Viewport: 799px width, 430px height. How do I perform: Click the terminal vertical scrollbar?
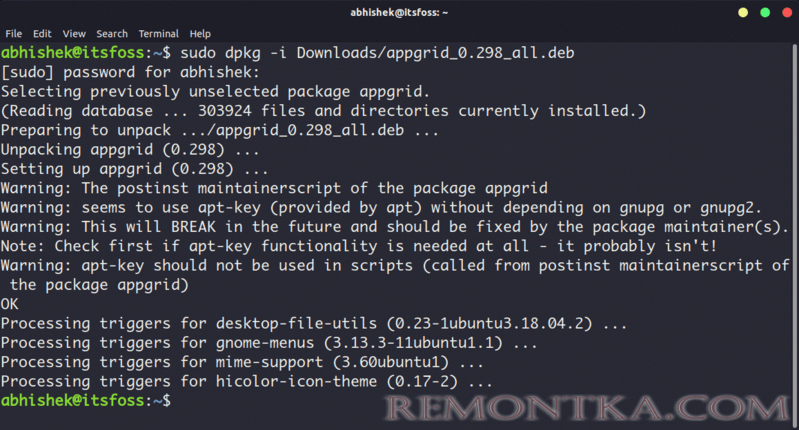click(794, 232)
